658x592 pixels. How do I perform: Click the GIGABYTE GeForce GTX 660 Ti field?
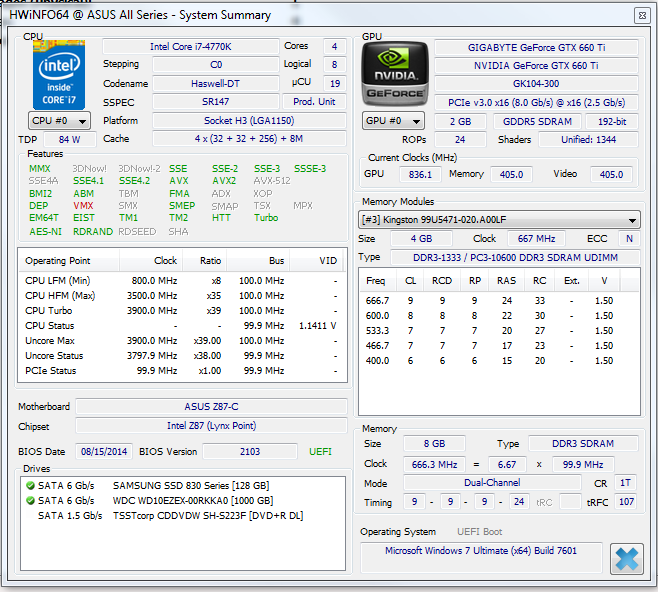(x=536, y=48)
